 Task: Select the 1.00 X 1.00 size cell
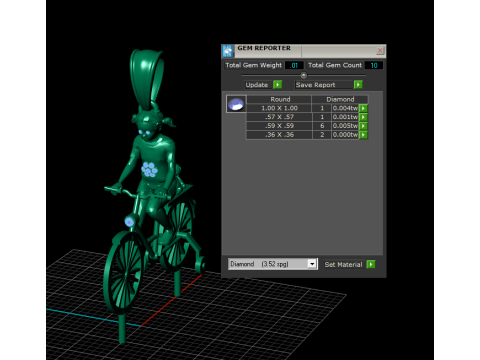click(x=279, y=108)
